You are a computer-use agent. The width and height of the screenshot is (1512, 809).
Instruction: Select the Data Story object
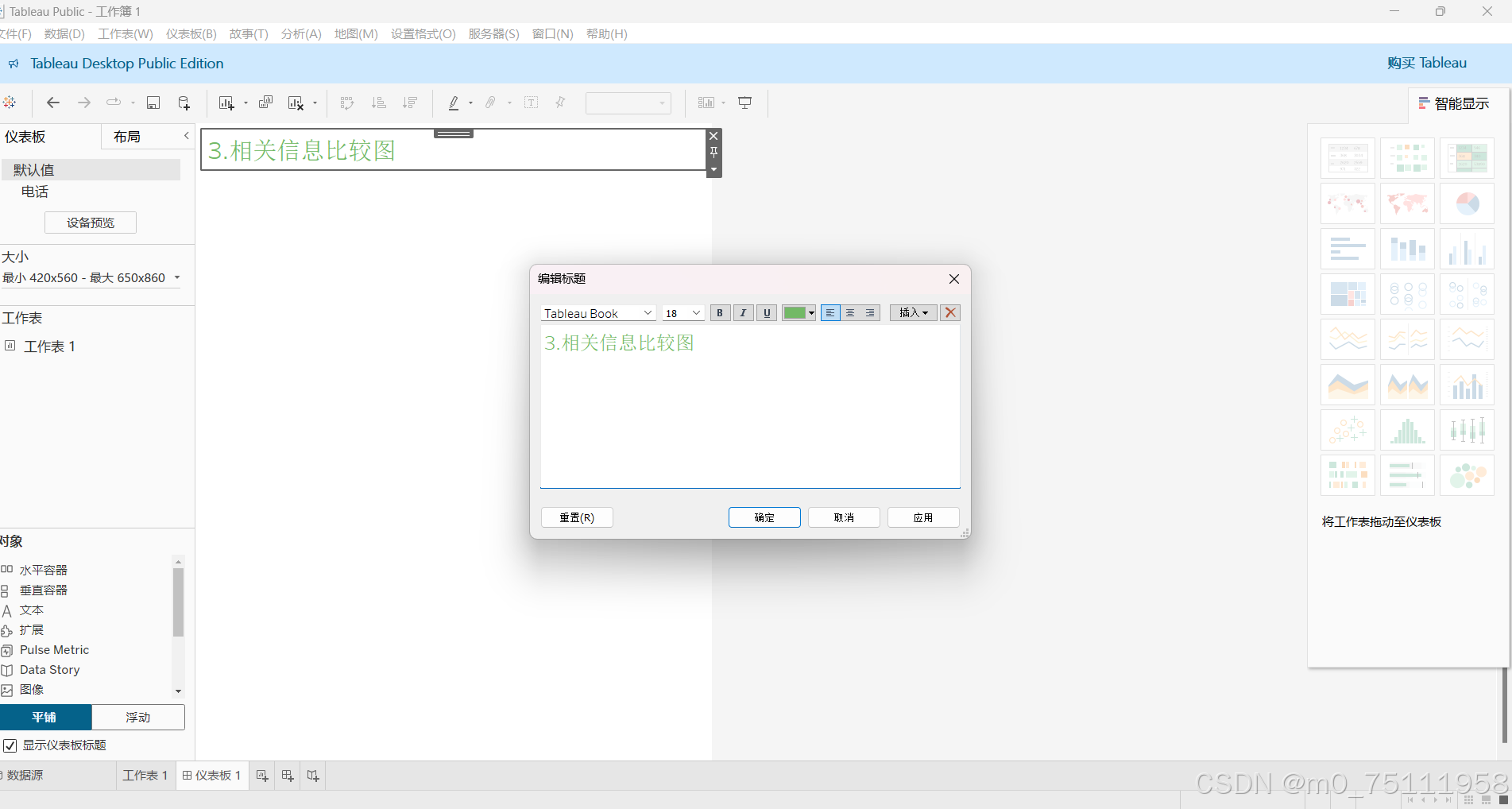coord(49,670)
